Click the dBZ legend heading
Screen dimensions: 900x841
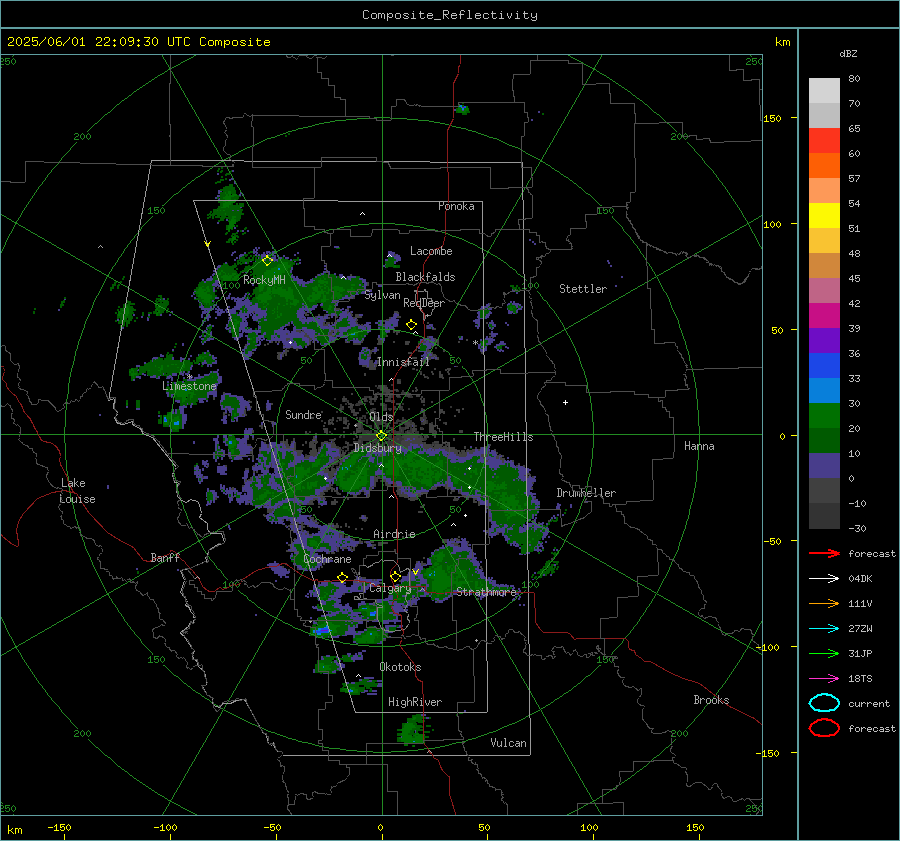click(x=848, y=53)
